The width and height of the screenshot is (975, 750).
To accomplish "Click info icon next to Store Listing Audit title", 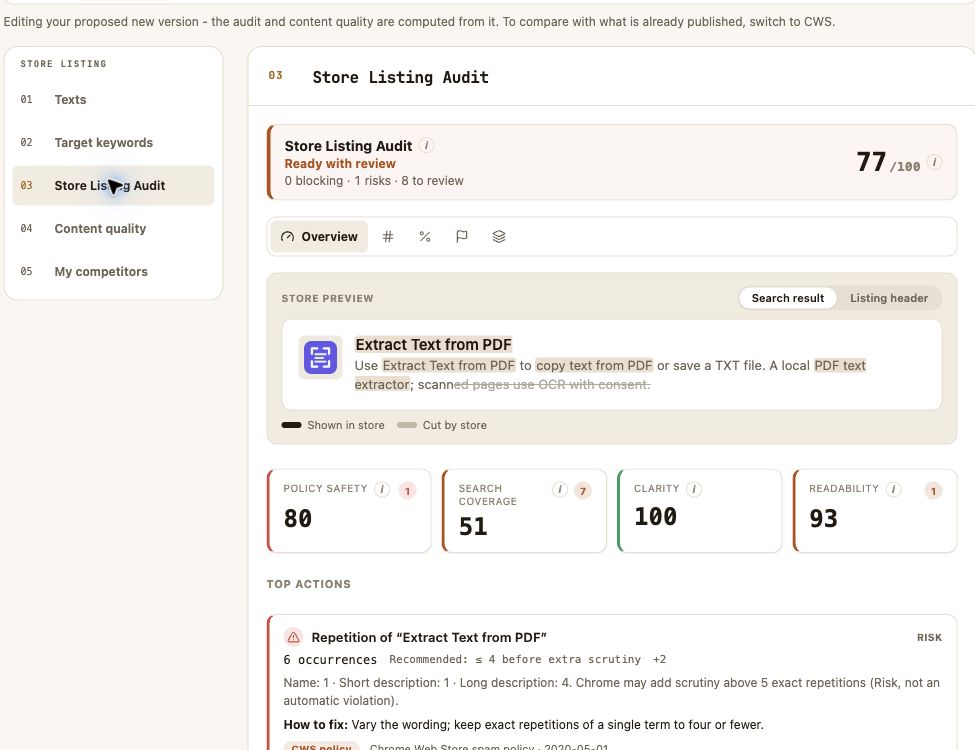I will click(427, 146).
